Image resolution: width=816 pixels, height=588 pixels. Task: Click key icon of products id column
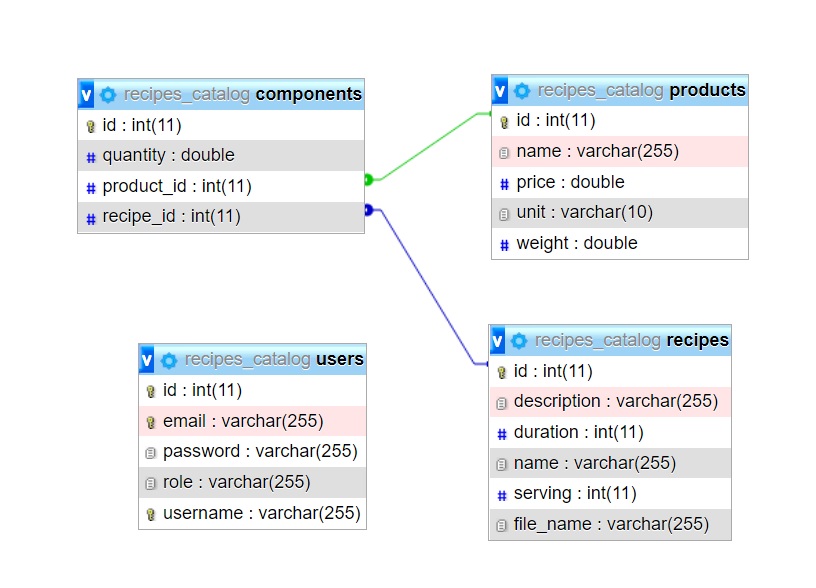tap(504, 122)
